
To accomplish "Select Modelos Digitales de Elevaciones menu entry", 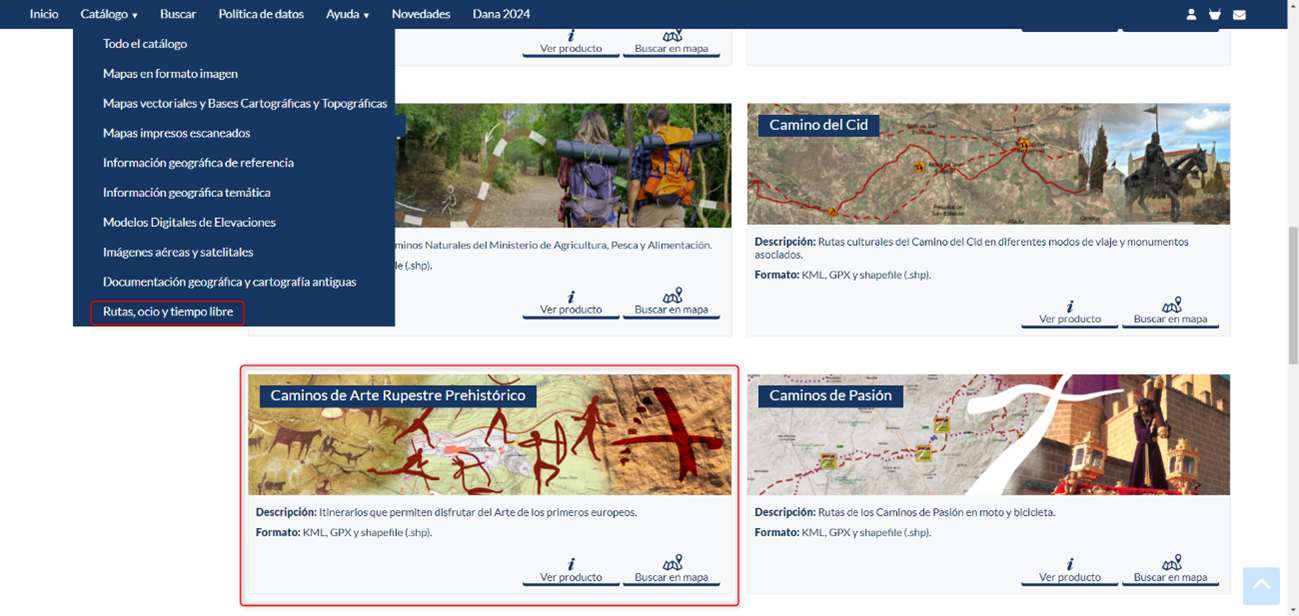I will click(x=189, y=222).
